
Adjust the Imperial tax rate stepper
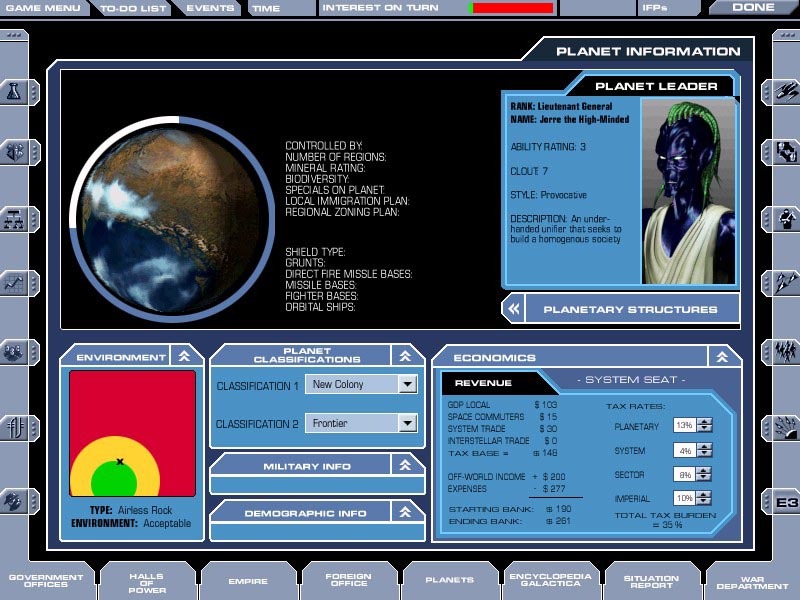pos(705,498)
